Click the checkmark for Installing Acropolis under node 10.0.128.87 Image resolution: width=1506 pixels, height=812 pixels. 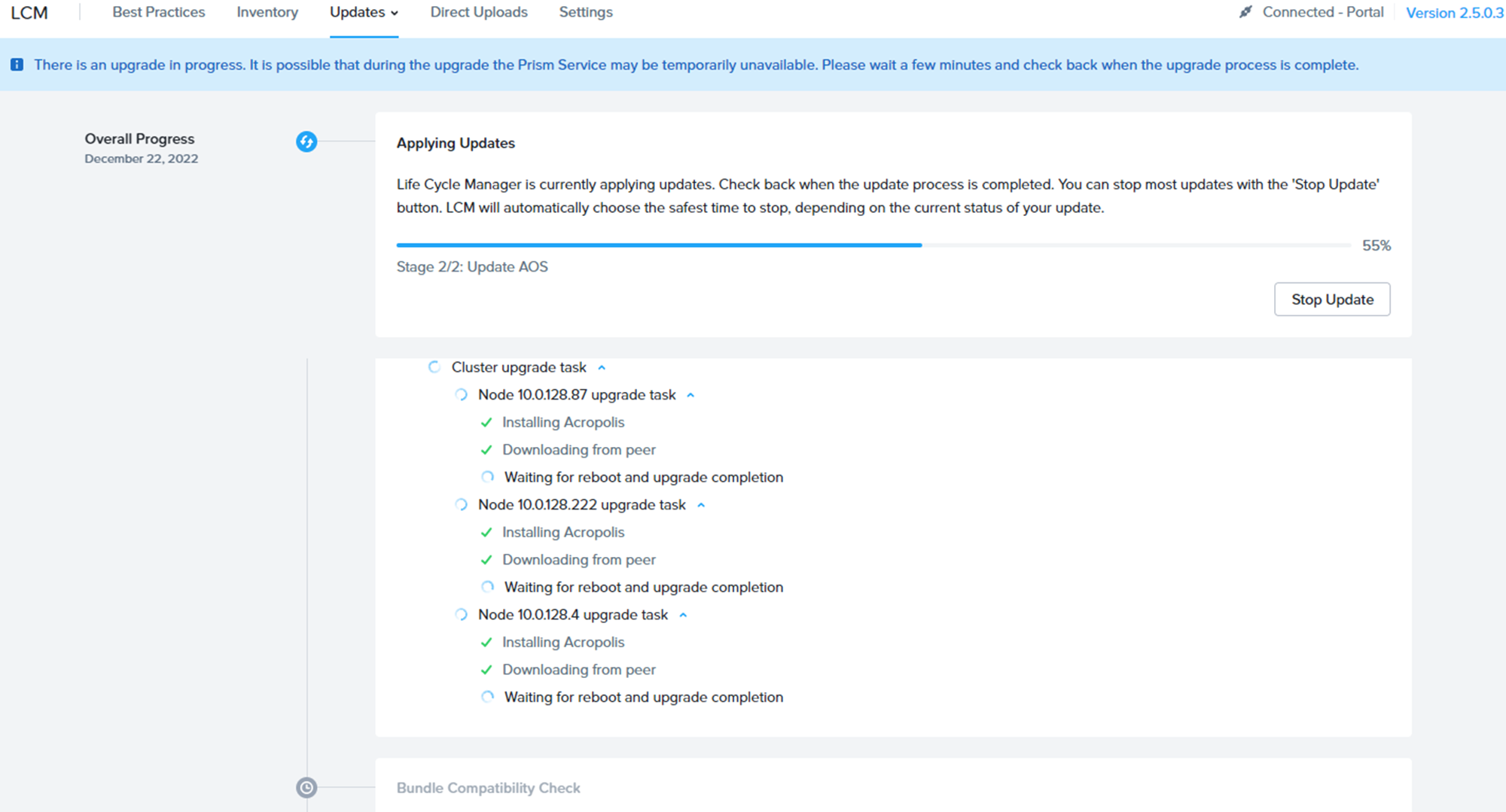[x=486, y=423]
